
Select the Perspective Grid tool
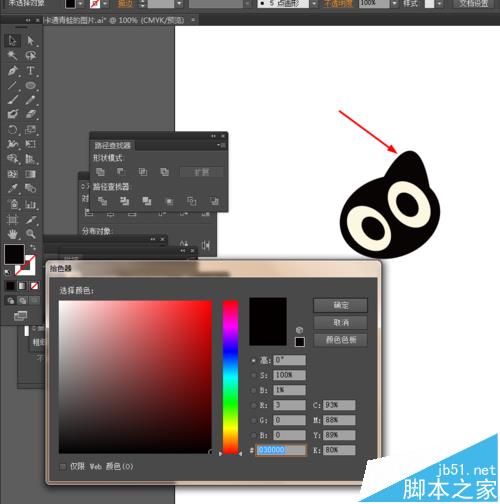(30, 159)
